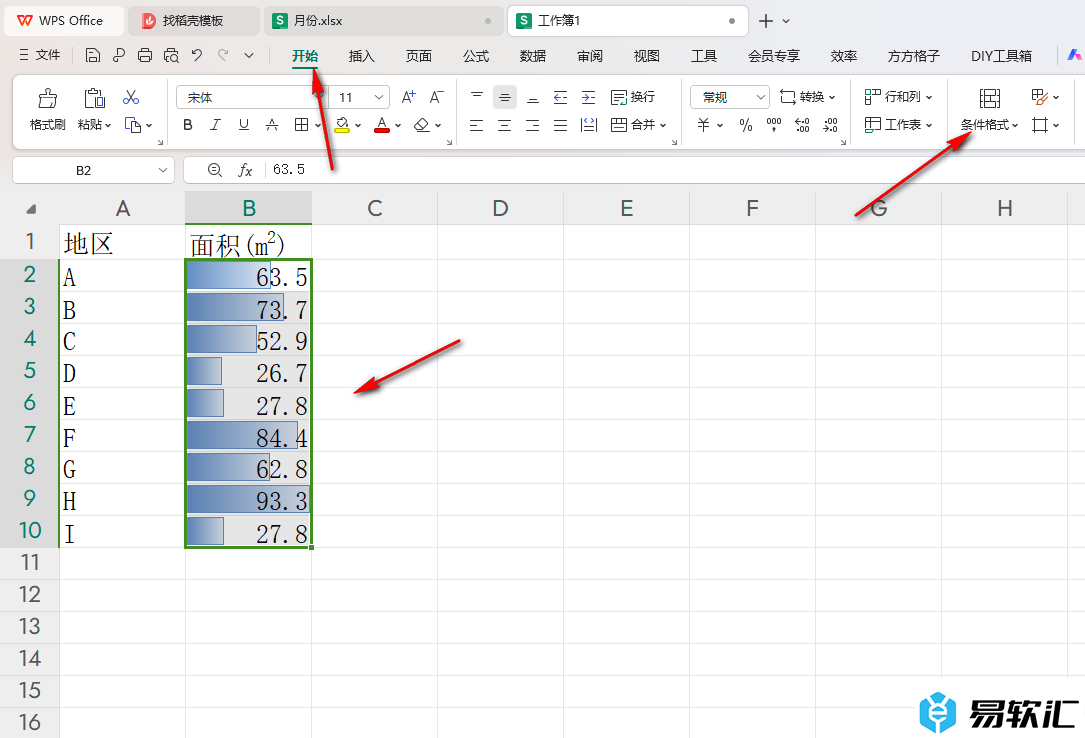
Task: Click the fx insert function icon
Action: (x=245, y=170)
